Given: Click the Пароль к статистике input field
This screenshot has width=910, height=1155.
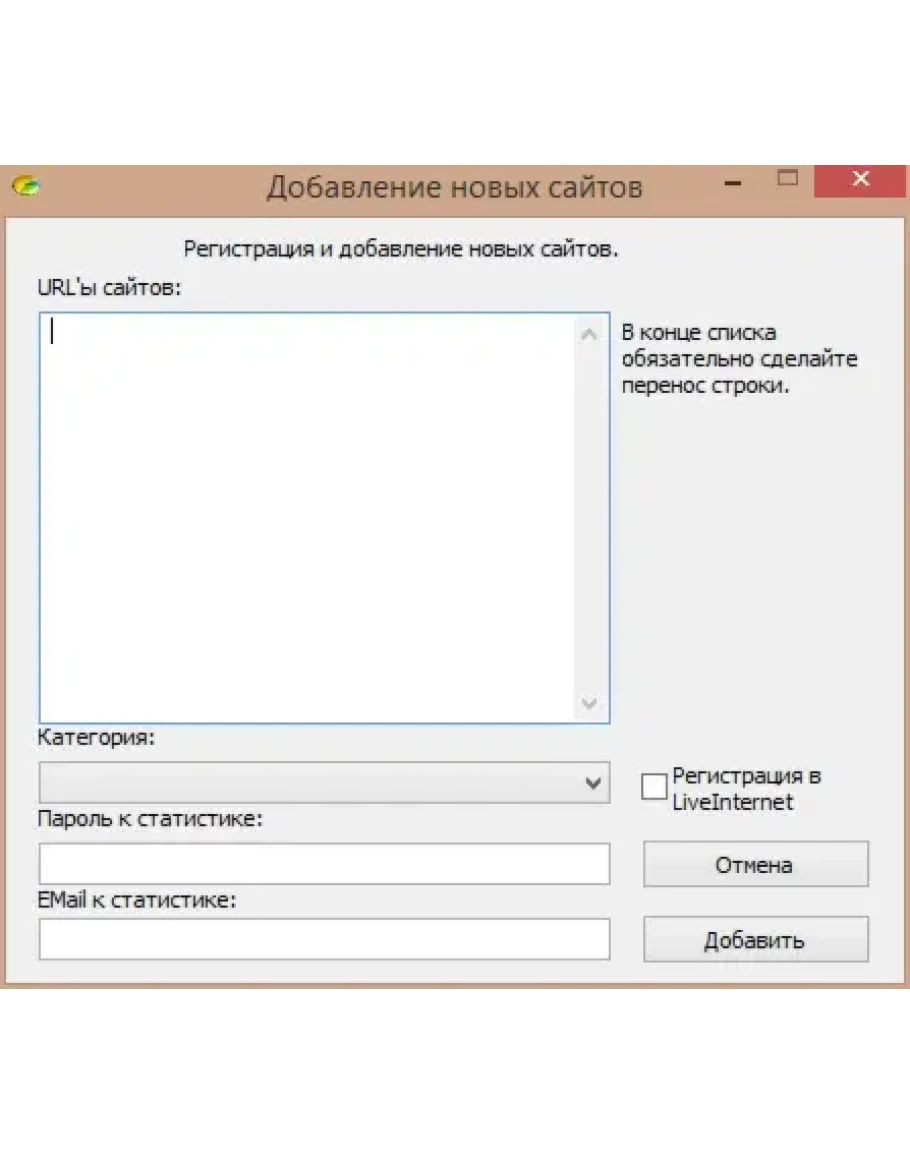Looking at the screenshot, I should [x=324, y=864].
